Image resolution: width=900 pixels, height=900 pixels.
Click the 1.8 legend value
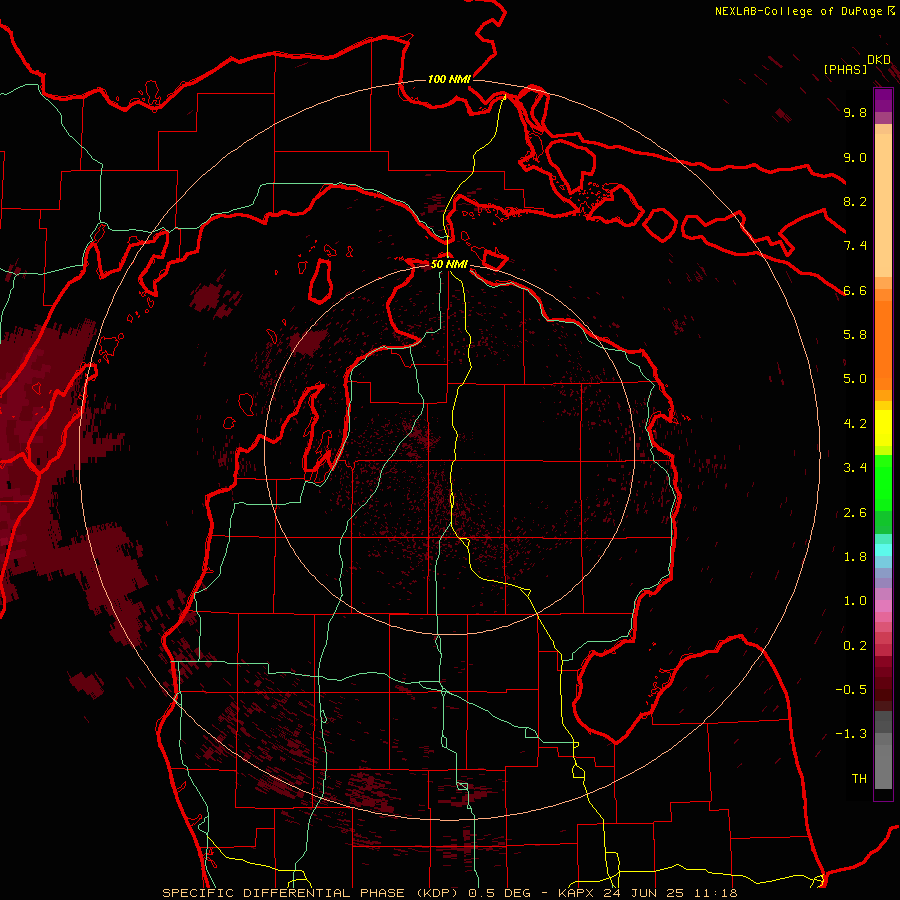pyautogui.click(x=855, y=556)
